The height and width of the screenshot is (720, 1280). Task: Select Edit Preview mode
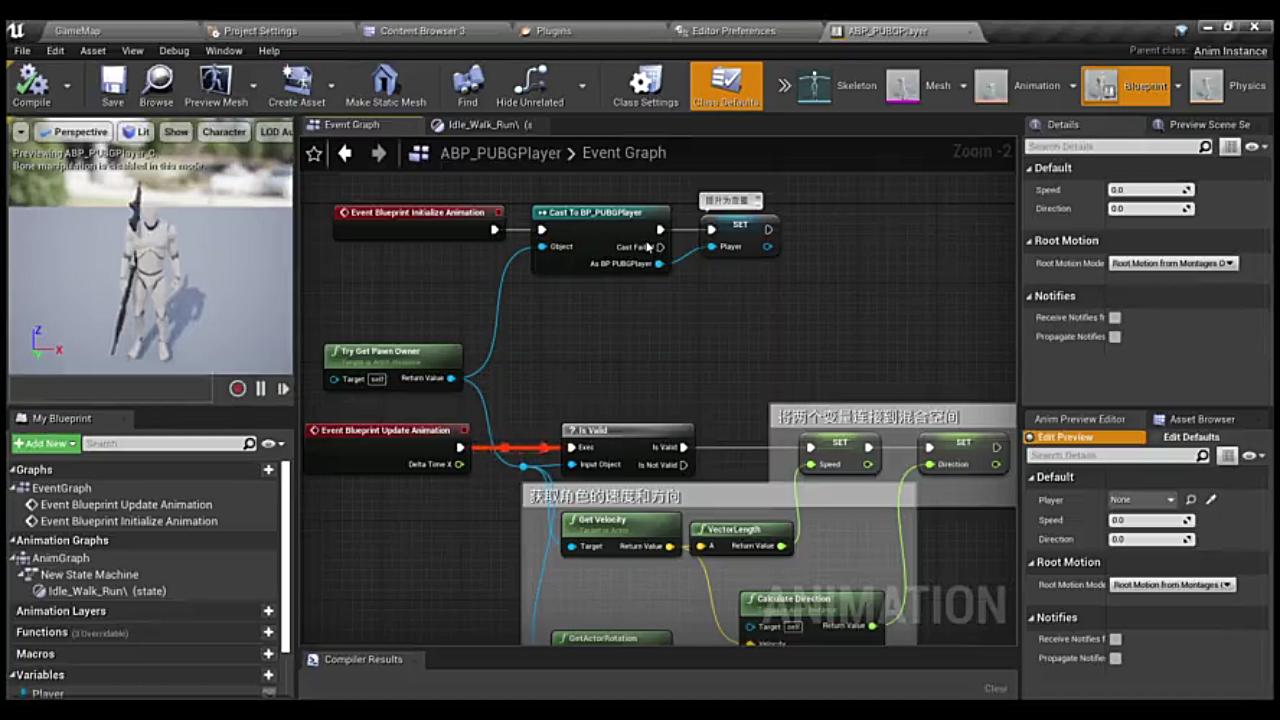(x=1085, y=437)
